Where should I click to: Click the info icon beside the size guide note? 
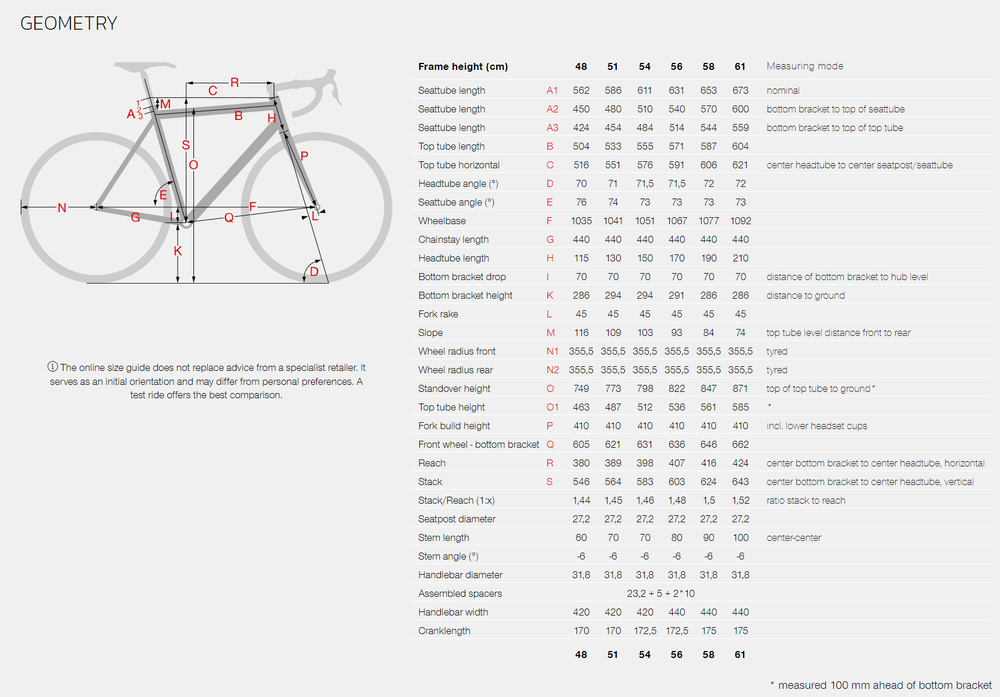click(x=53, y=368)
